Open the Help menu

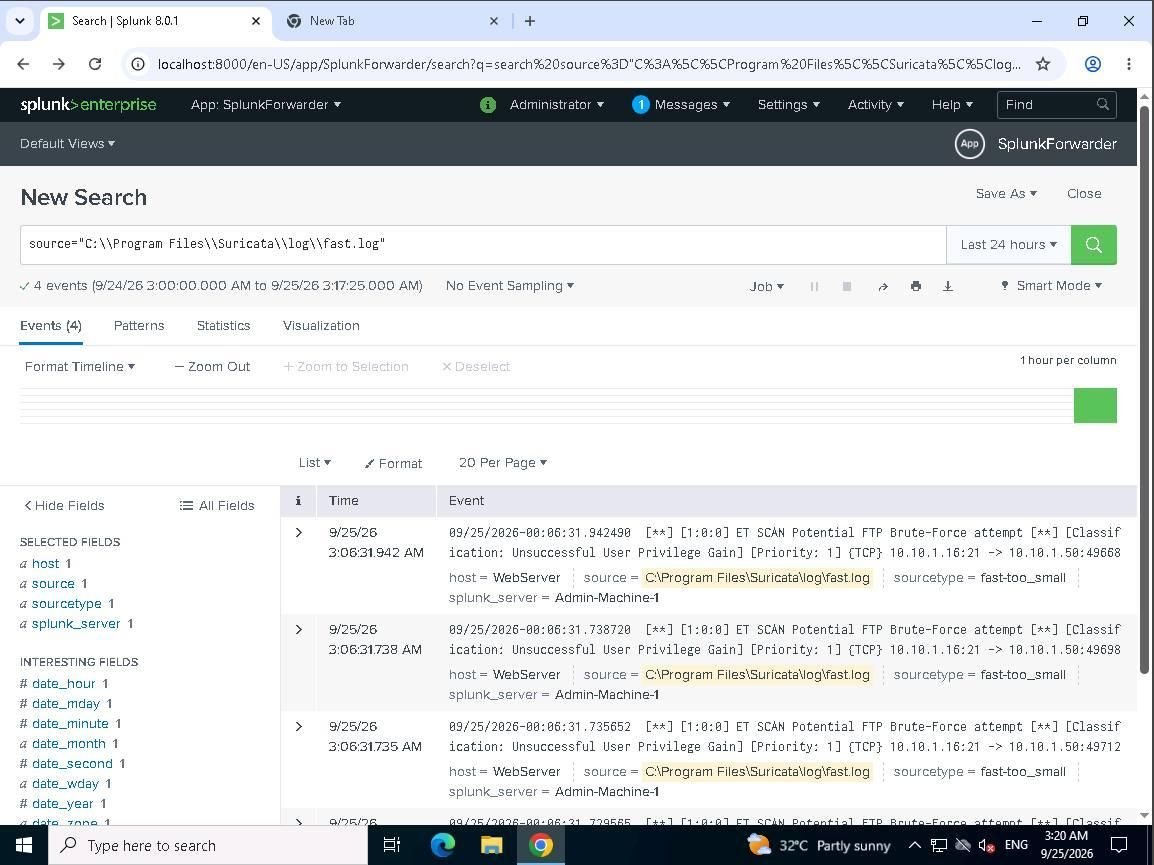[952, 105]
